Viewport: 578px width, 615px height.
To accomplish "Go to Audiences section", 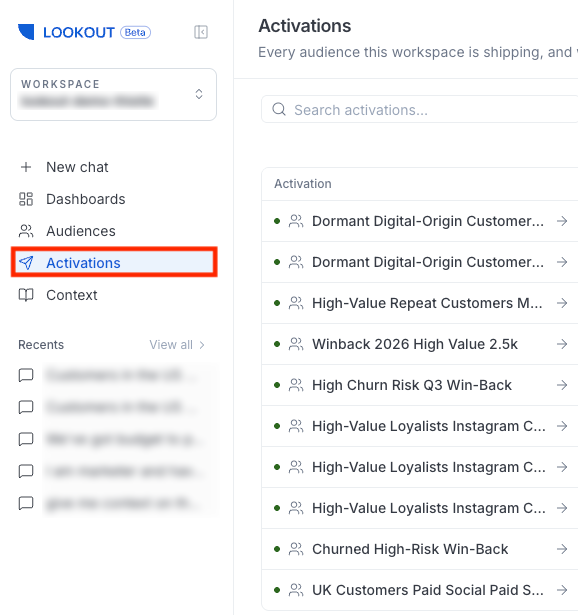I will 81,231.
